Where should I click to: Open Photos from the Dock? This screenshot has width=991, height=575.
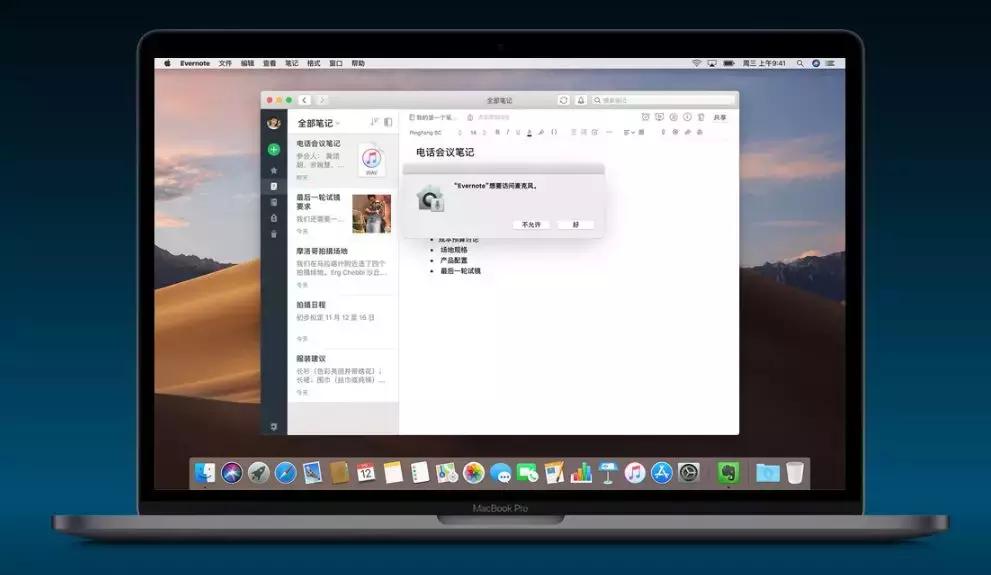pyautogui.click(x=473, y=473)
